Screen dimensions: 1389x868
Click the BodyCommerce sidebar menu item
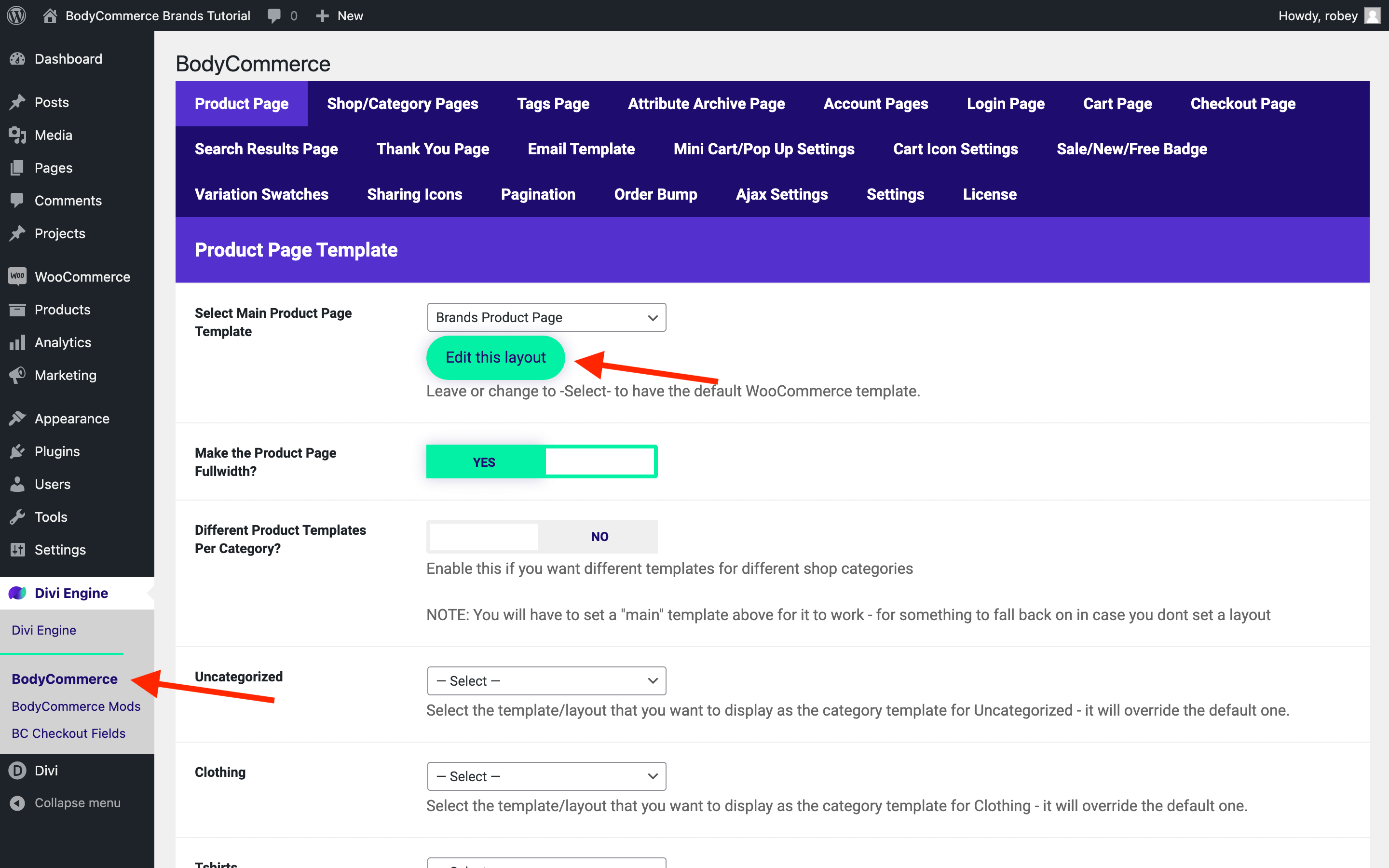tap(64, 679)
